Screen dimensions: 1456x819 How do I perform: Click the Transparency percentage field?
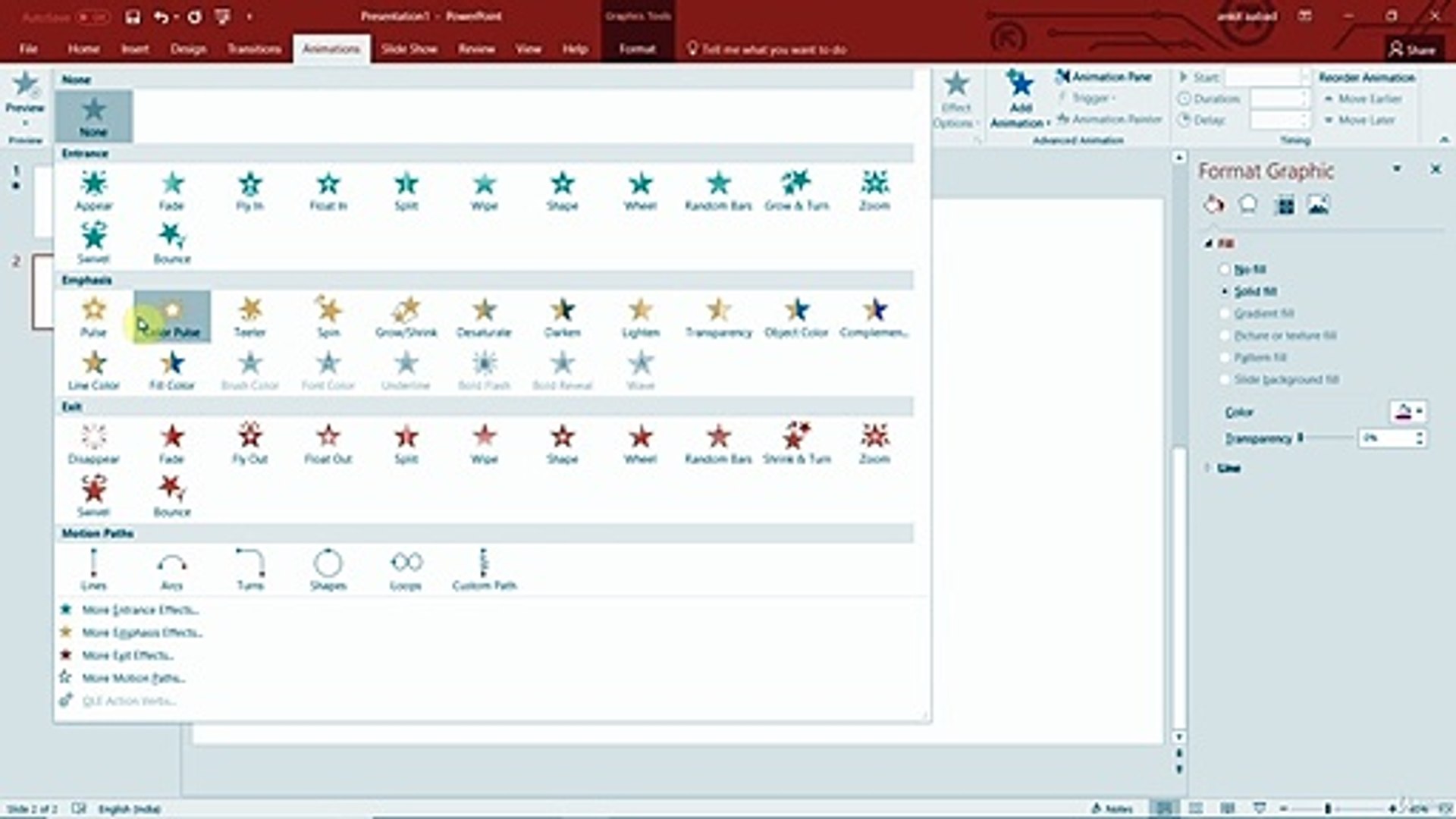pos(1386,438)
